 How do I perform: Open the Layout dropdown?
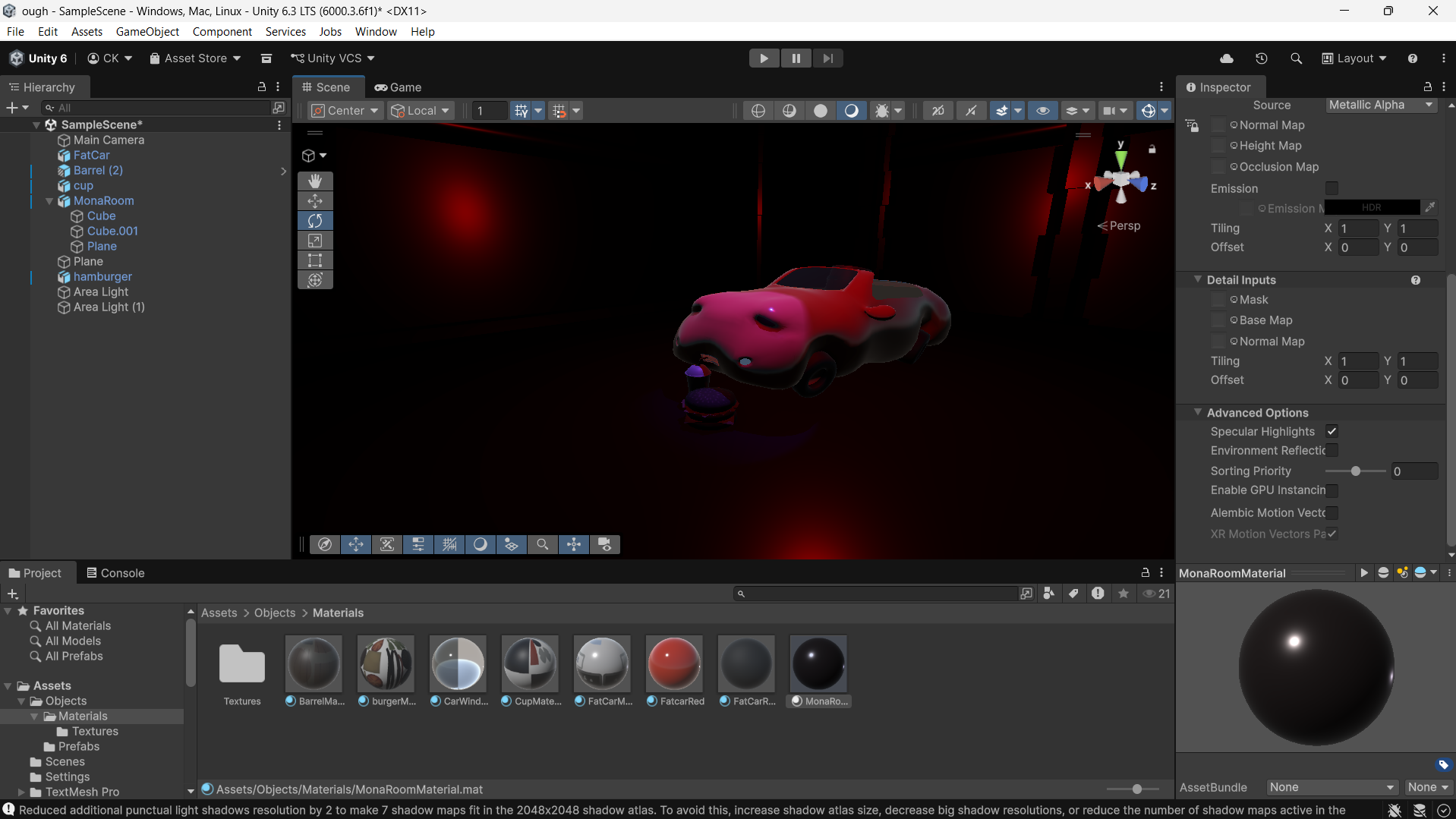tap(1354, 58)
